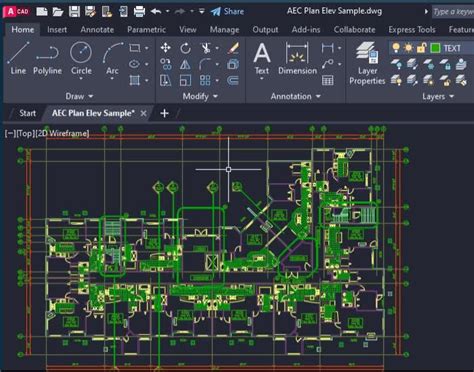The width and height of the screenshot is (474, 372).
Task: Switch to the Start file tab
Action: point(27,113)
